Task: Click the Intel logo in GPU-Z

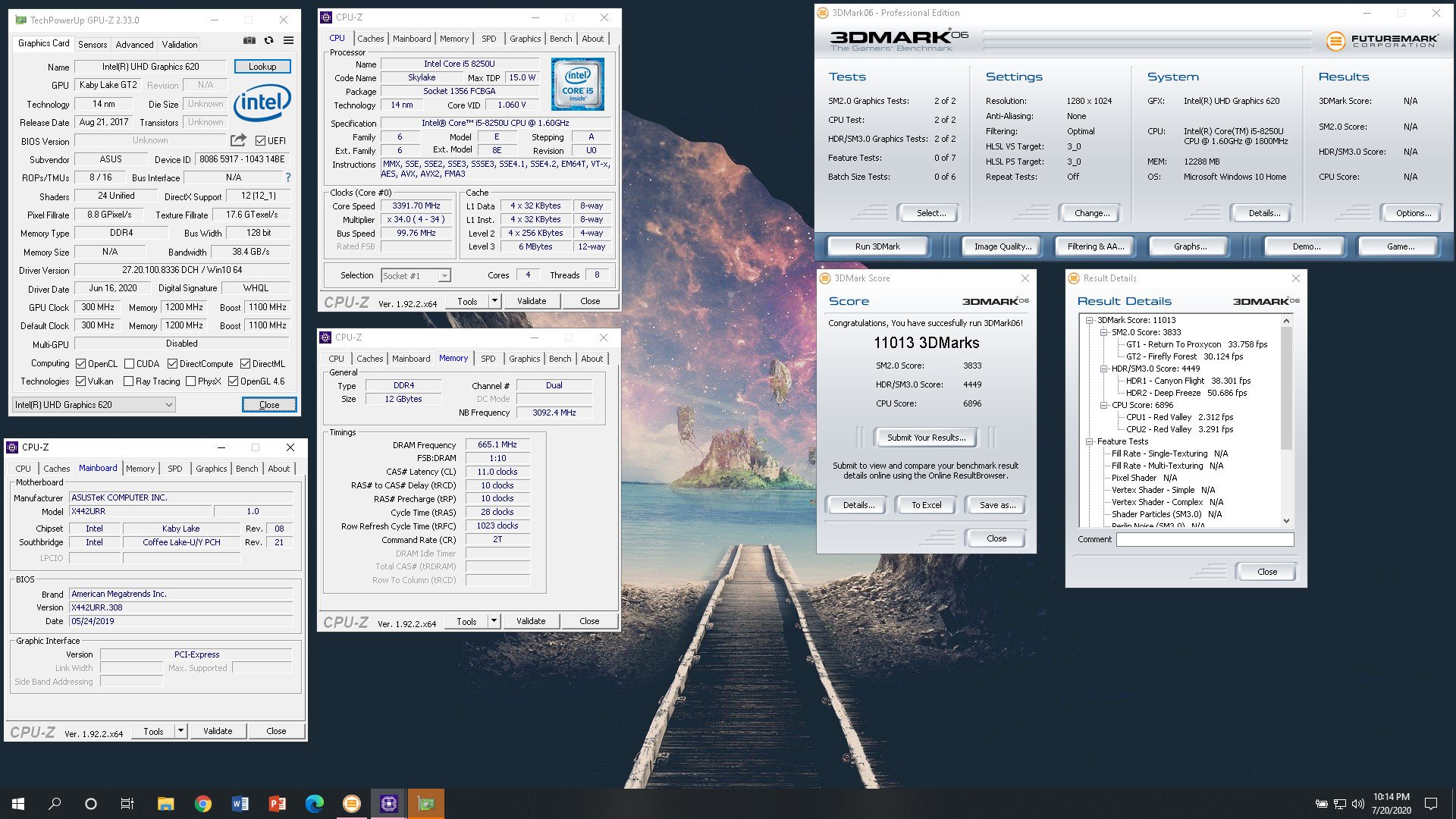Action: 262,102
